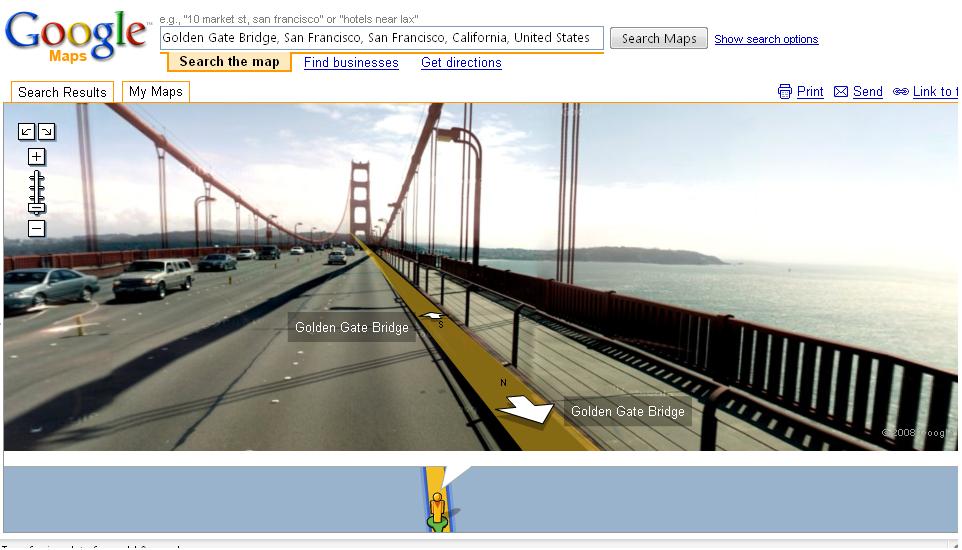Click the Golden Gate Bridge label near south arrow
This screenshot has height=550, width=962.
coord(352,327)
